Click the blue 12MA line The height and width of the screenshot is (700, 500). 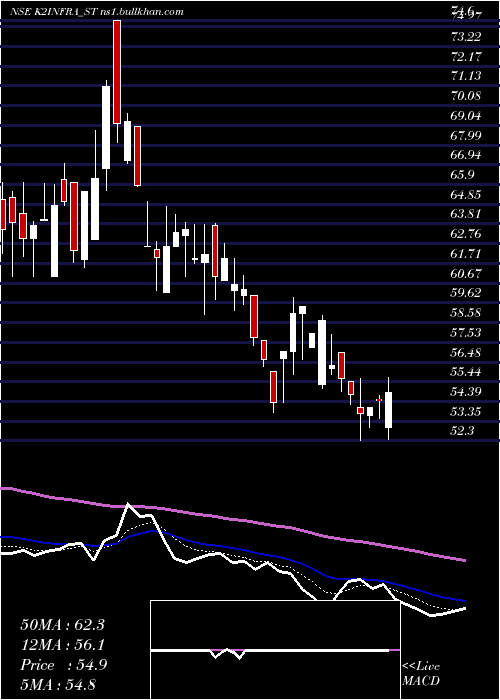pos(232,549)
